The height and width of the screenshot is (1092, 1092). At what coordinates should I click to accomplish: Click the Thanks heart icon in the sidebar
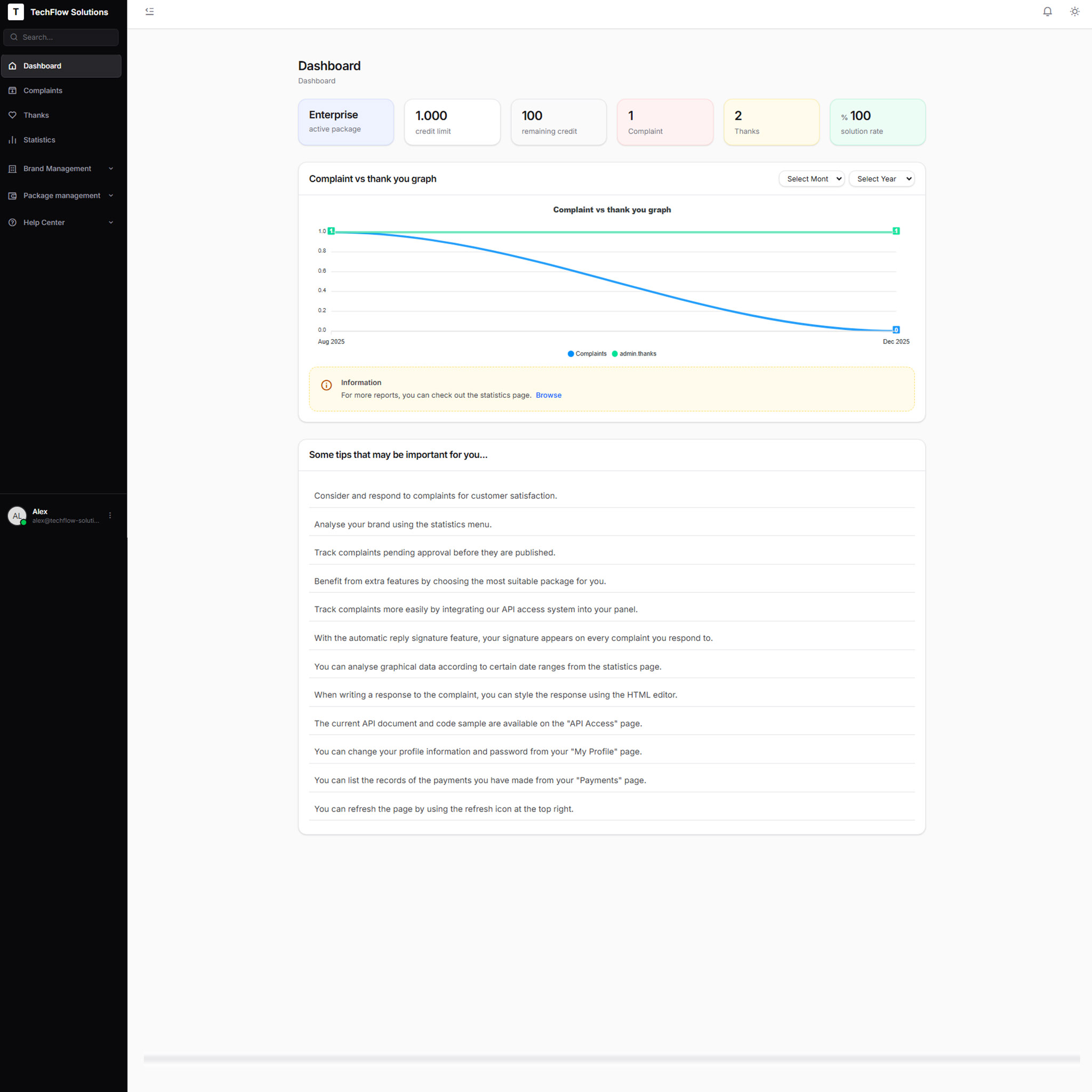tap(12, 115)
